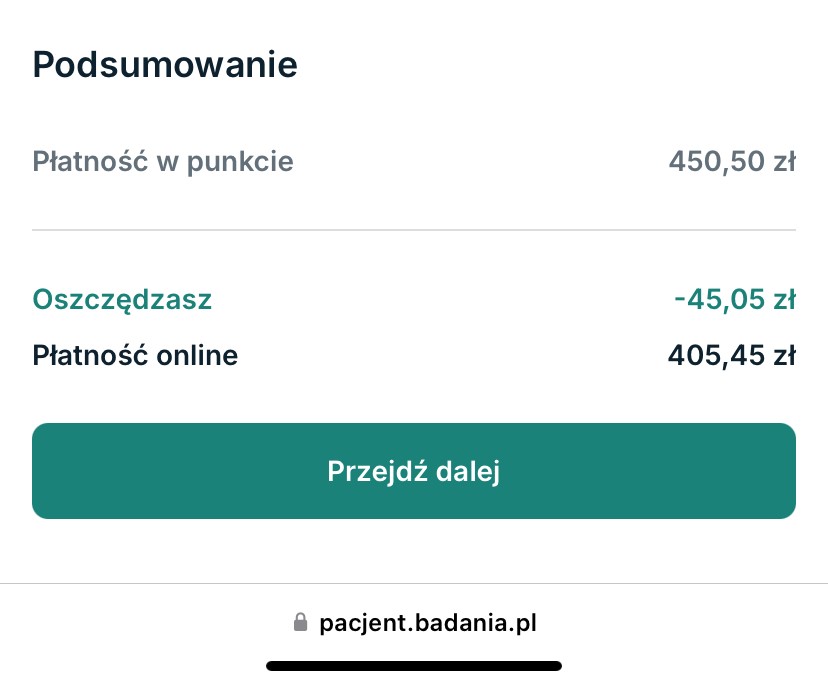
Task: Select the "Podsumowanie" heading
Action: 165,64
